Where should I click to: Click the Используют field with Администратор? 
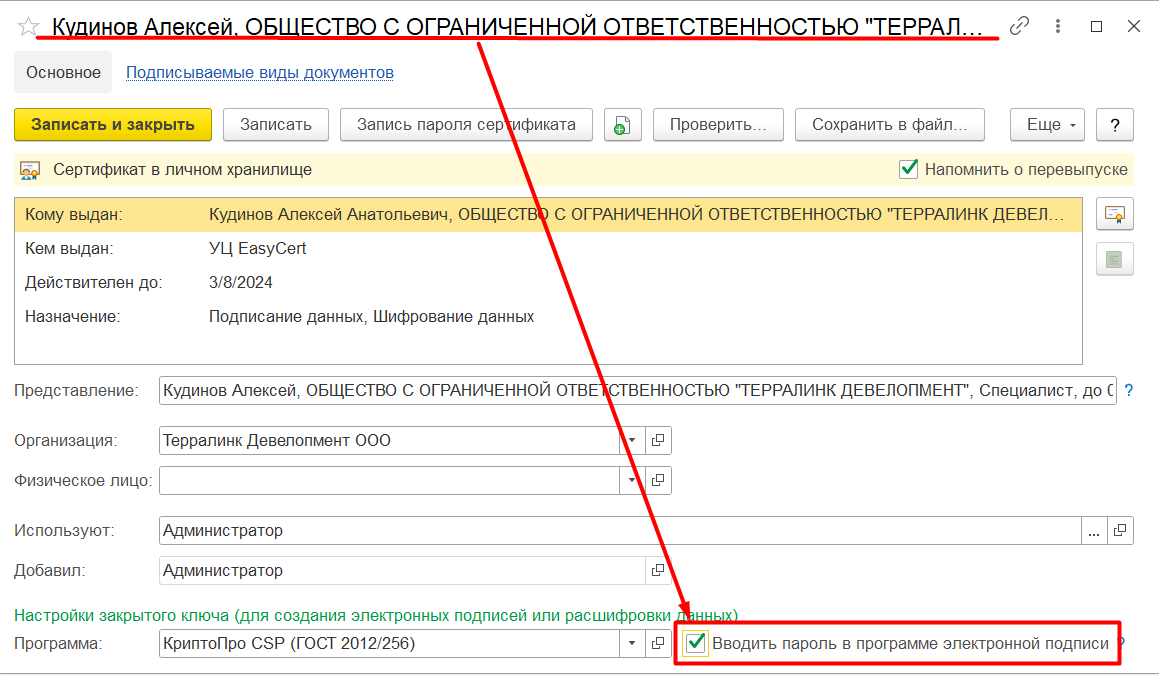click(x=620, y=531)
